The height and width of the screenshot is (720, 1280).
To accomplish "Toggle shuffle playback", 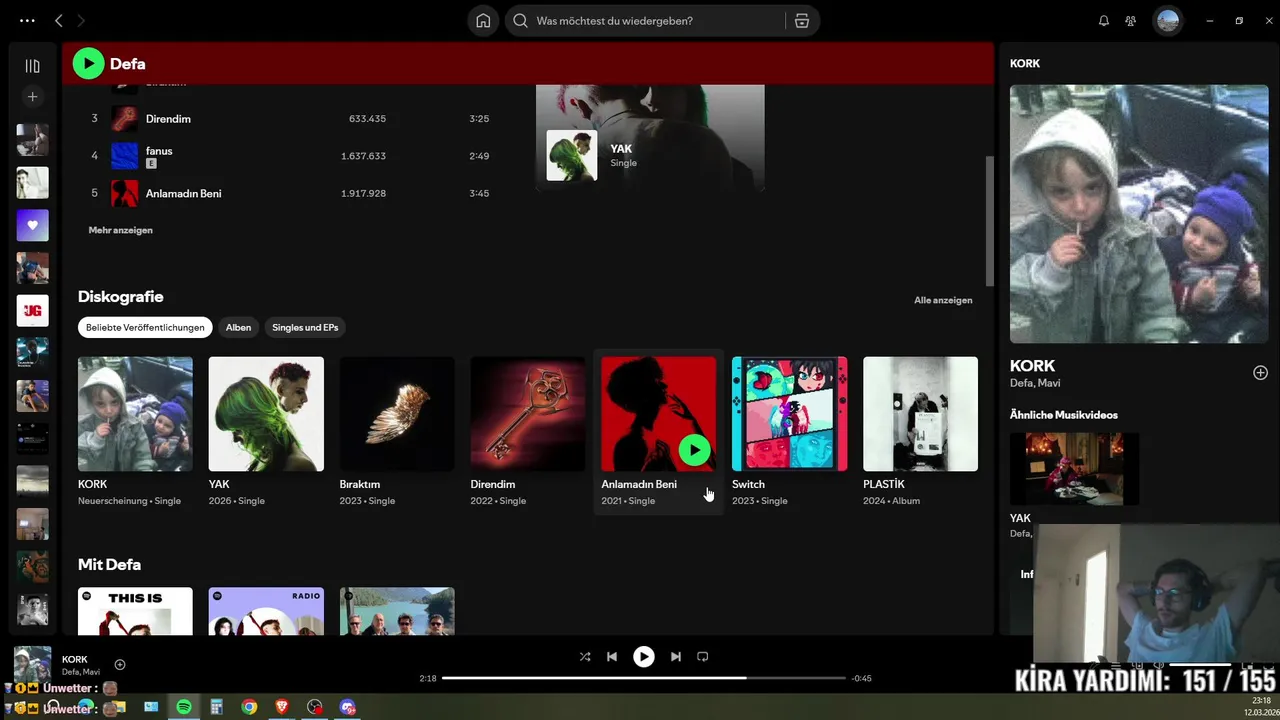I will point(585,657).
